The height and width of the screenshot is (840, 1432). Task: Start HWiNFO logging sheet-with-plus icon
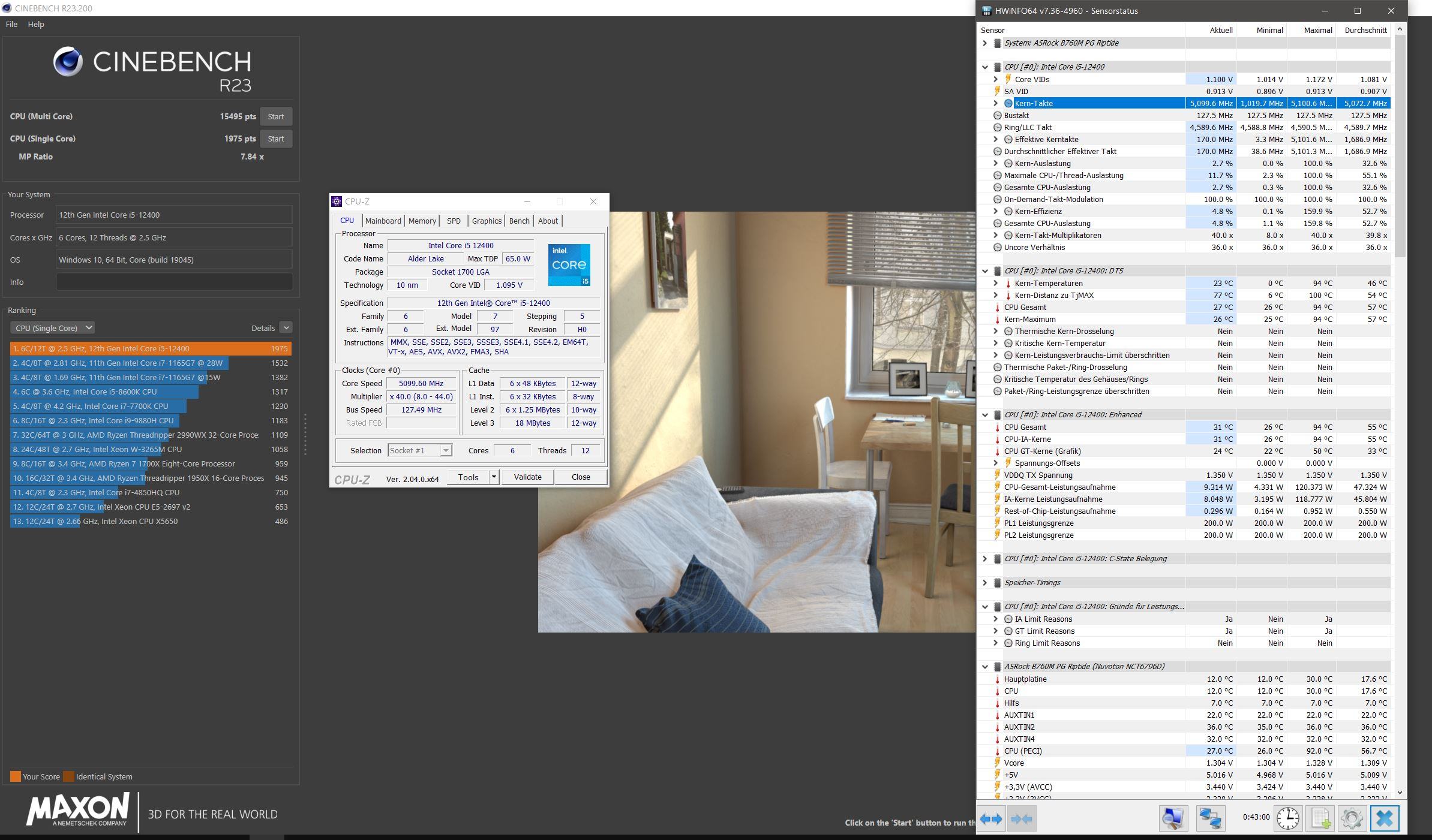(1320, 818)
